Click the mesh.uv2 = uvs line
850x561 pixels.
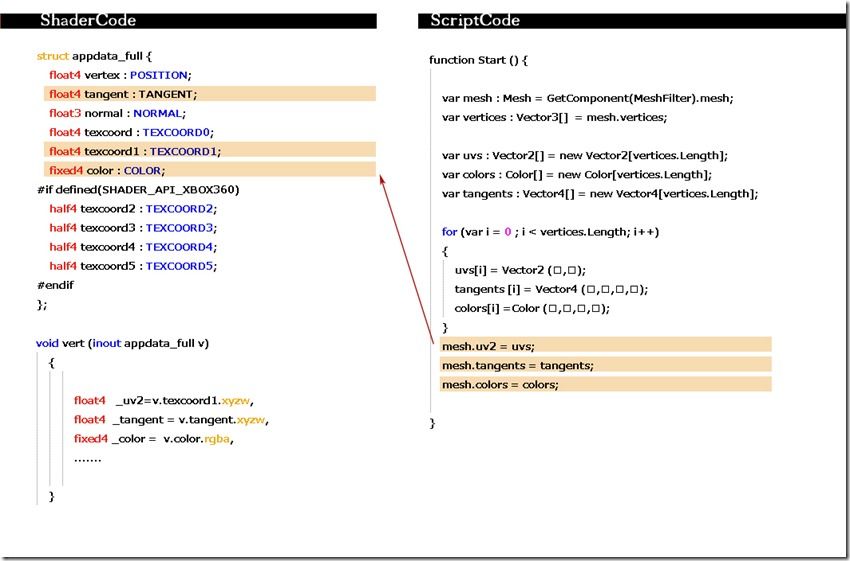[606, 346]
